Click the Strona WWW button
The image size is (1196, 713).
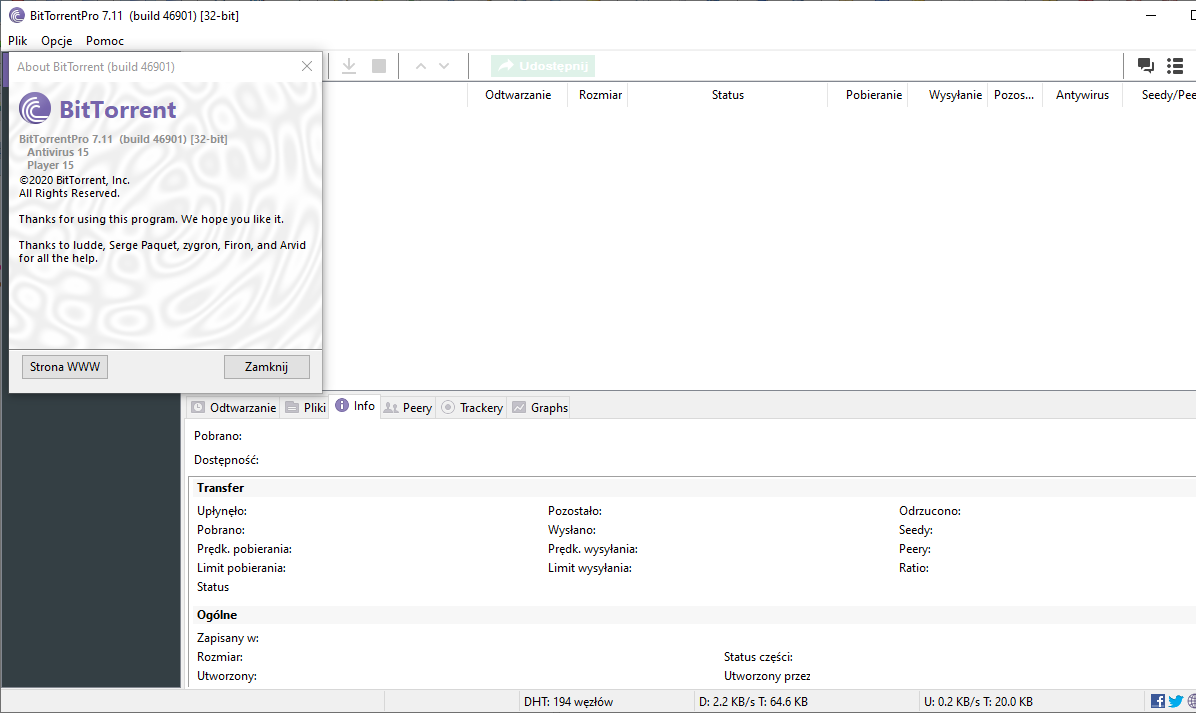point(65,367)
